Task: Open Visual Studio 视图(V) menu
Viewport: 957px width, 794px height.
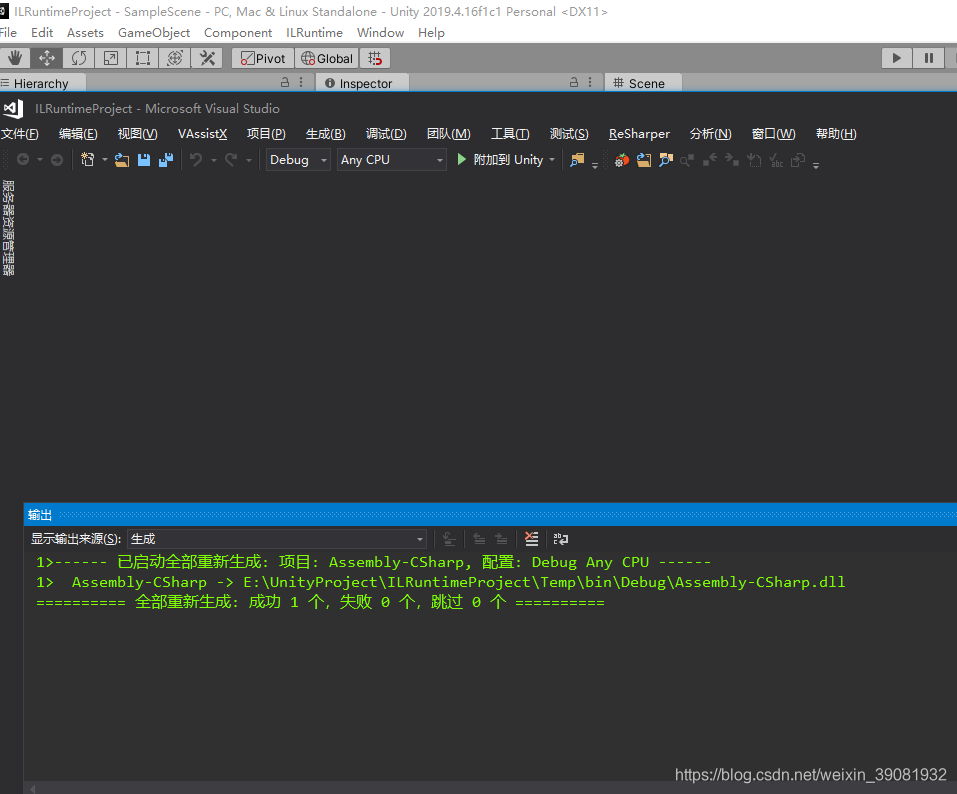Action: (137, 134)
